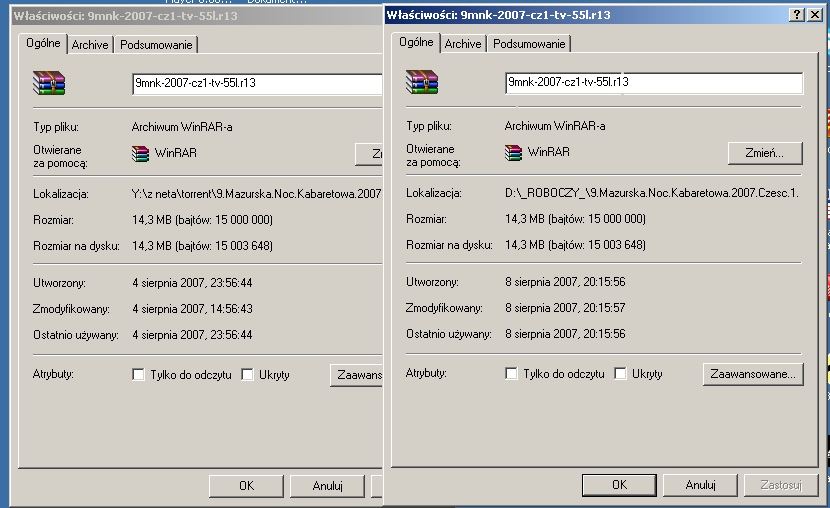Click the WinRAR archive icon in right window
This screenshot has height=508, width=830.
(422, 82)
